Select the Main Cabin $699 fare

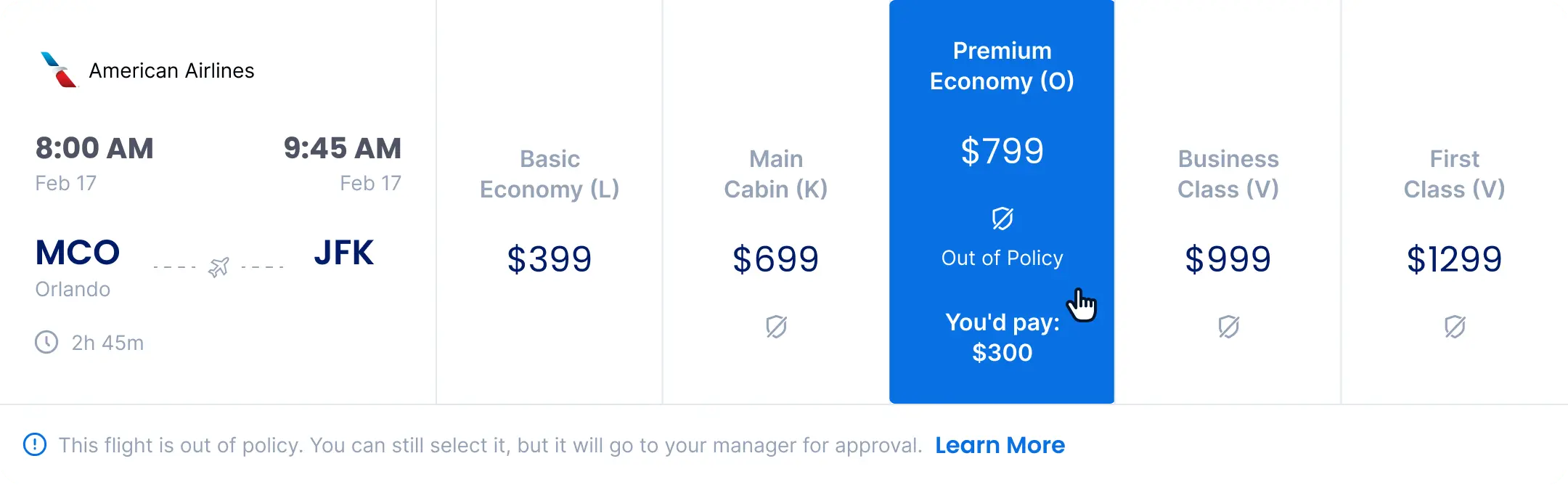coord(775,258)
